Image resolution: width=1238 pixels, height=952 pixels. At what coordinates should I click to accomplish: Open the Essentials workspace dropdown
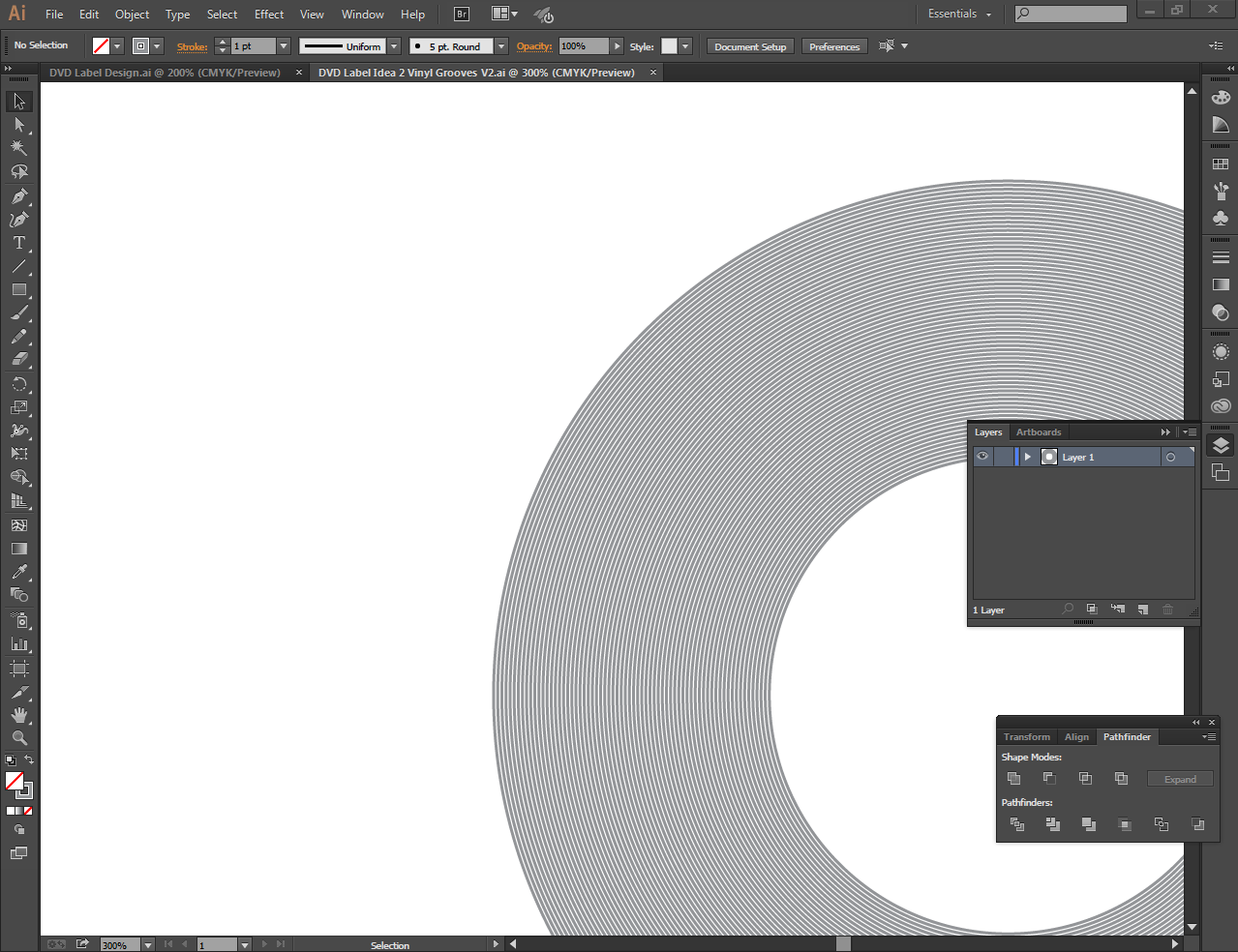[960, 15]
